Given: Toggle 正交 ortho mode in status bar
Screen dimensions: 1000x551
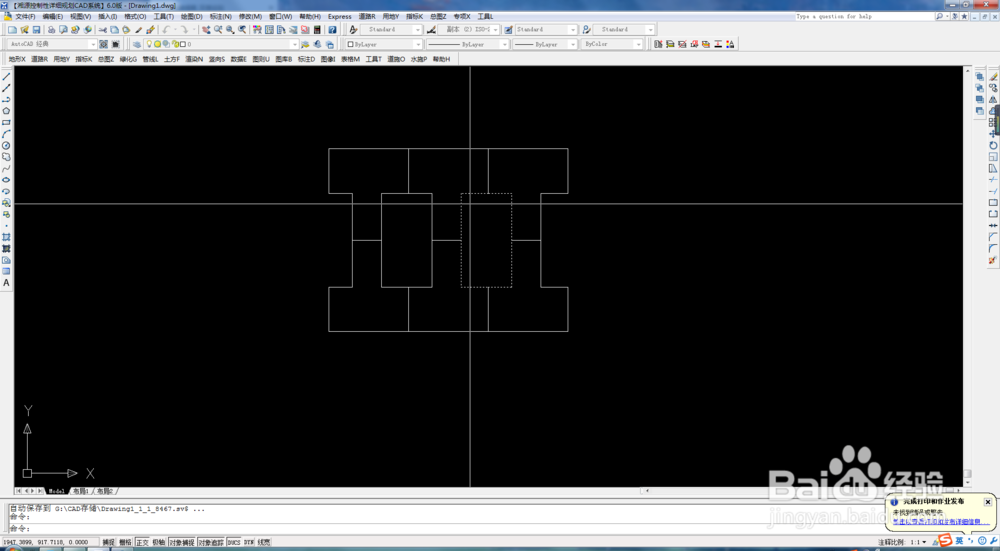Looking at the screenshot, I should click(x=142, y=542).
